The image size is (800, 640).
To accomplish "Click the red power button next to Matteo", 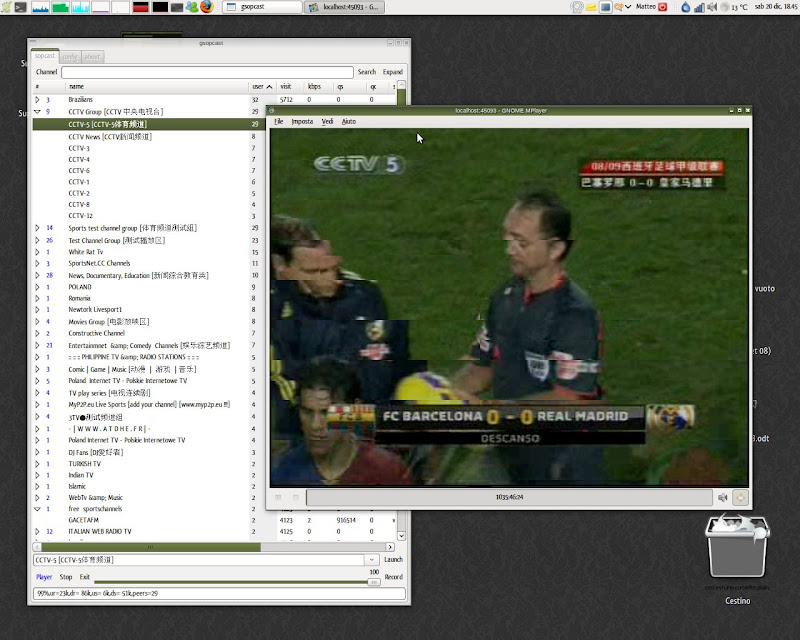I will pos(662,7).
